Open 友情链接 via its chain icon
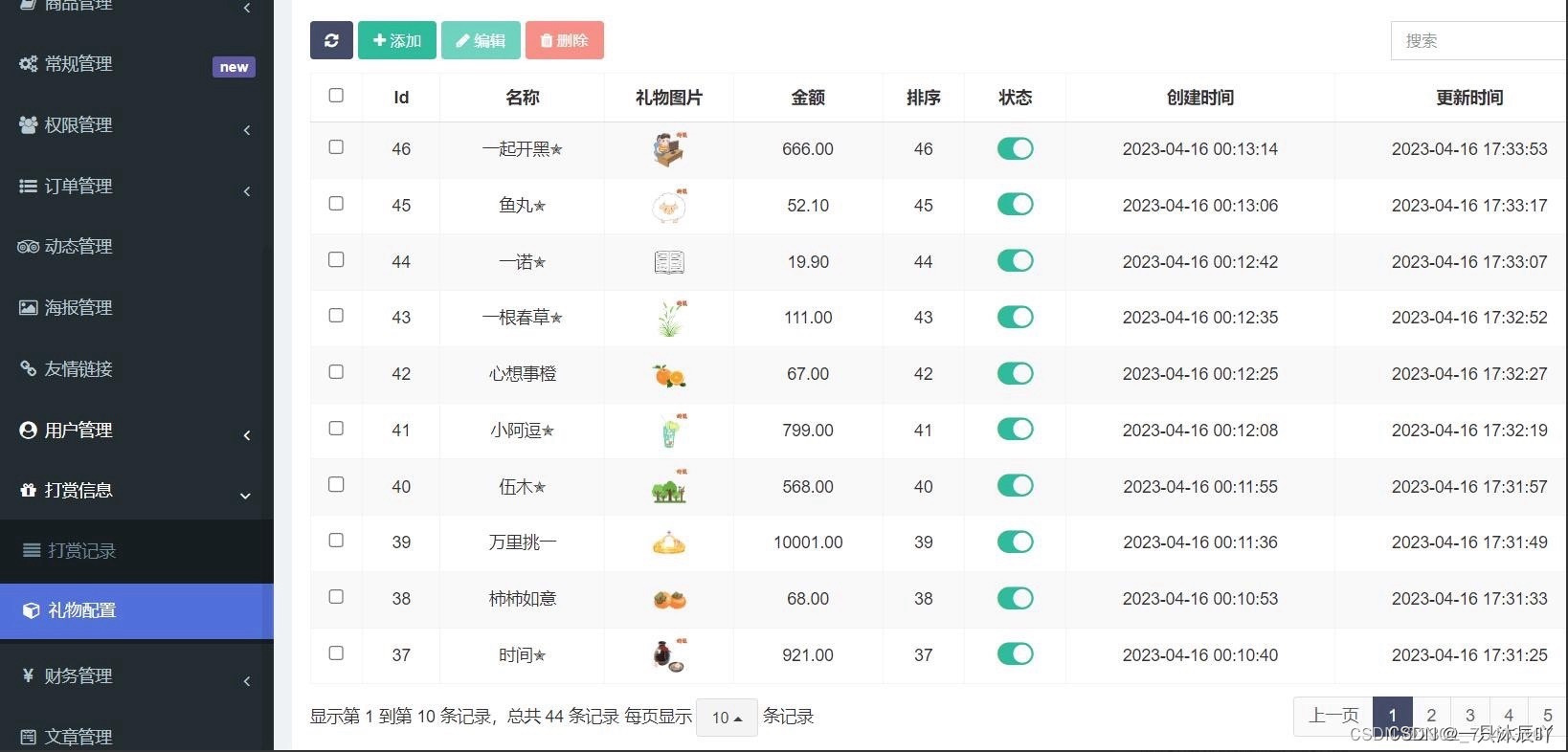Viewport: 1568px width, 752px height. (x=28, y=369)
